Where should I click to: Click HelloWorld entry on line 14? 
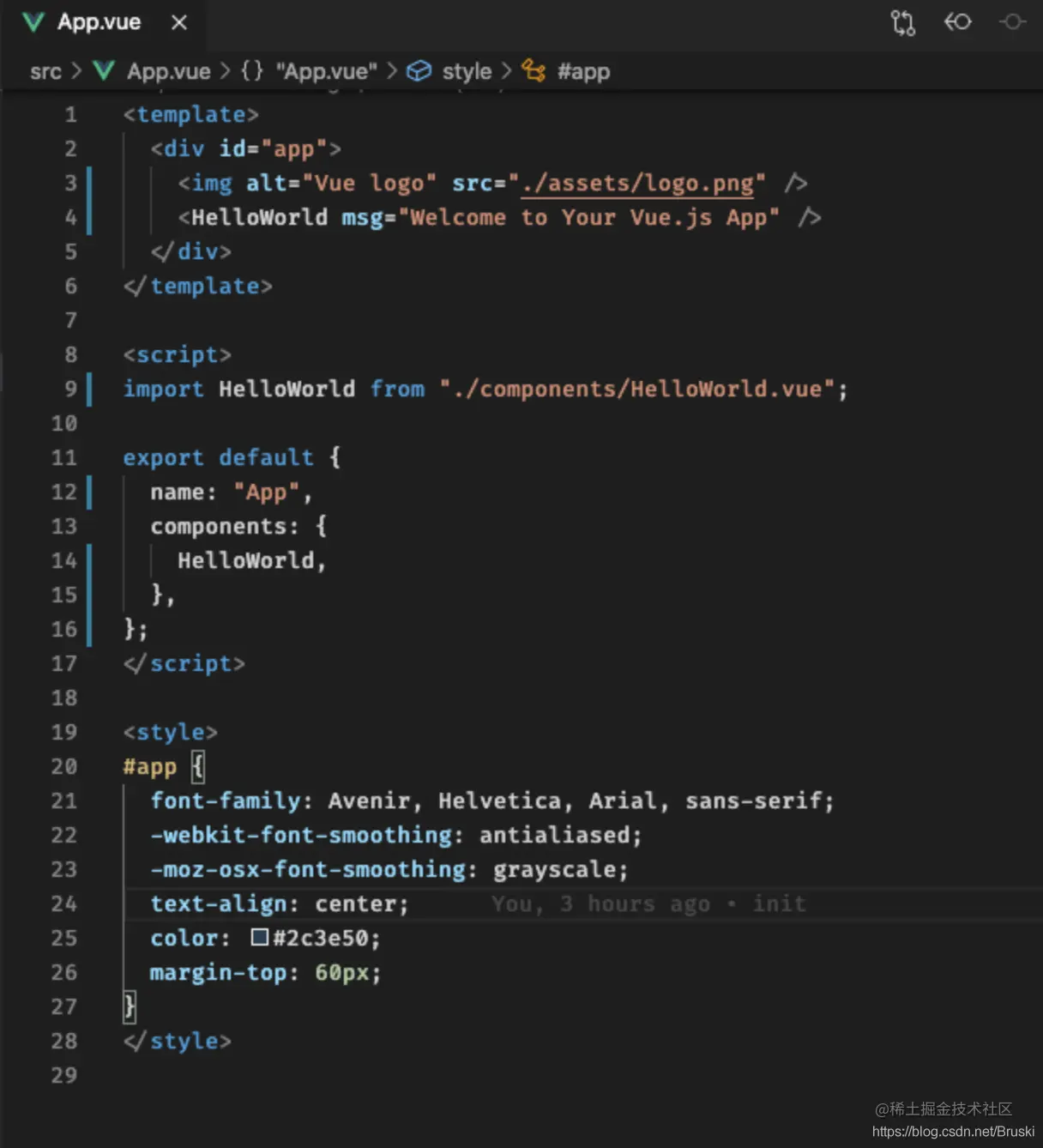[x=245, y=560]
